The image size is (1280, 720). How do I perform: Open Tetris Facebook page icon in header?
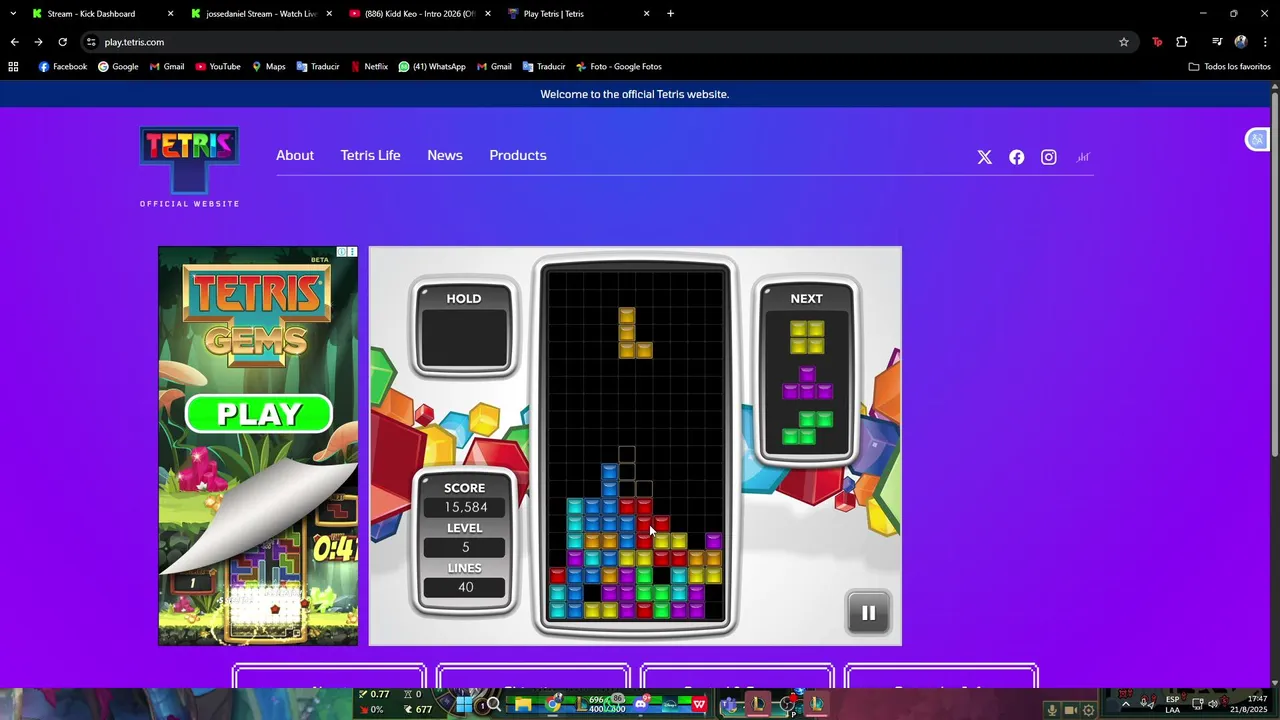[x=1017, y=157]
